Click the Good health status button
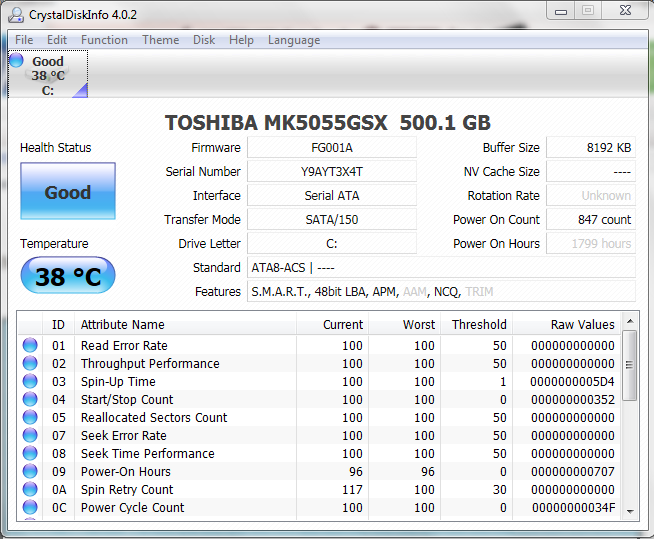The height and width of the screenshot is (539, 654). pyautogui.click(x=68, y=191)
